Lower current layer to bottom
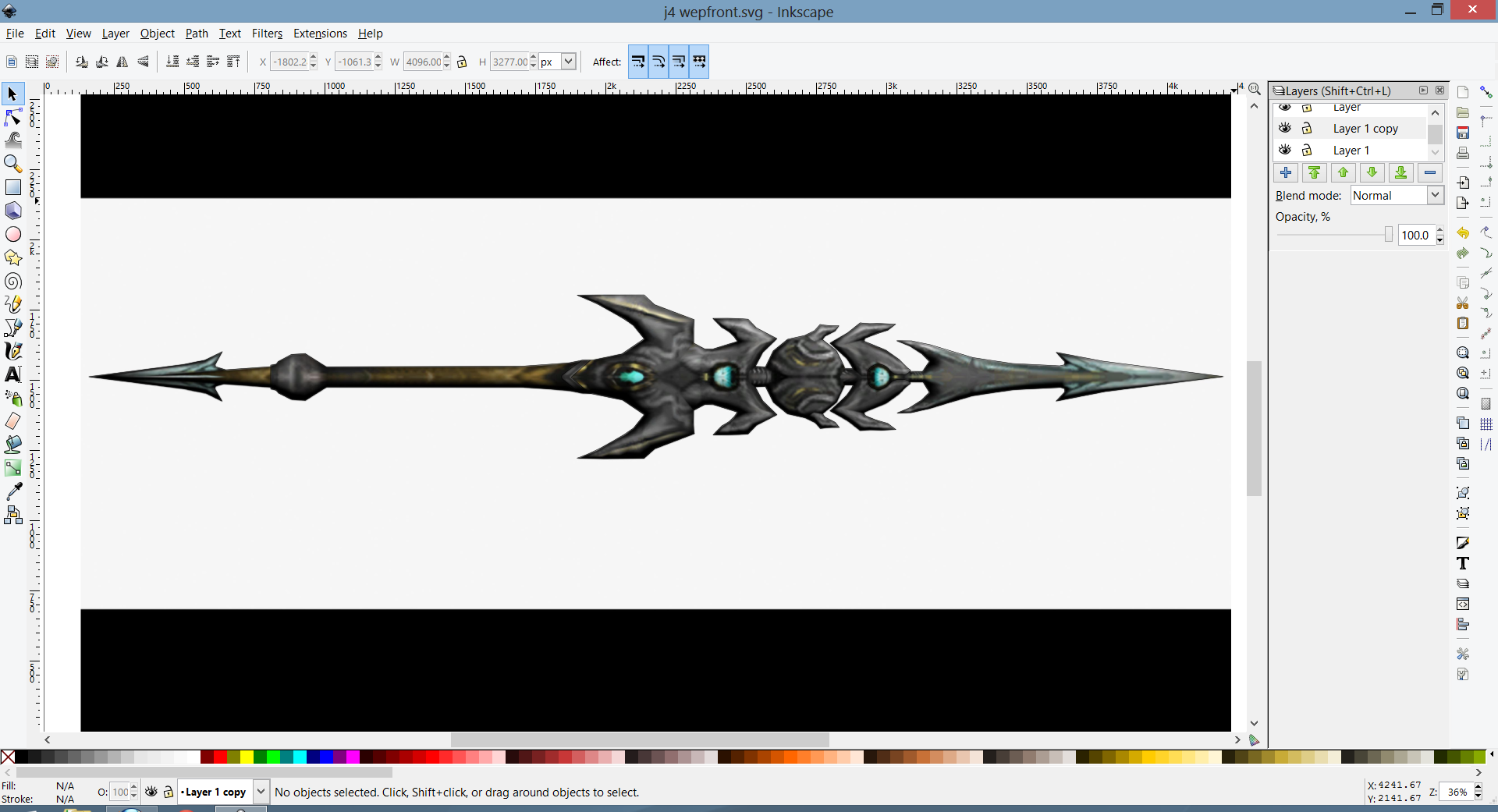 pyautogui.click(x=1401, y=172)
